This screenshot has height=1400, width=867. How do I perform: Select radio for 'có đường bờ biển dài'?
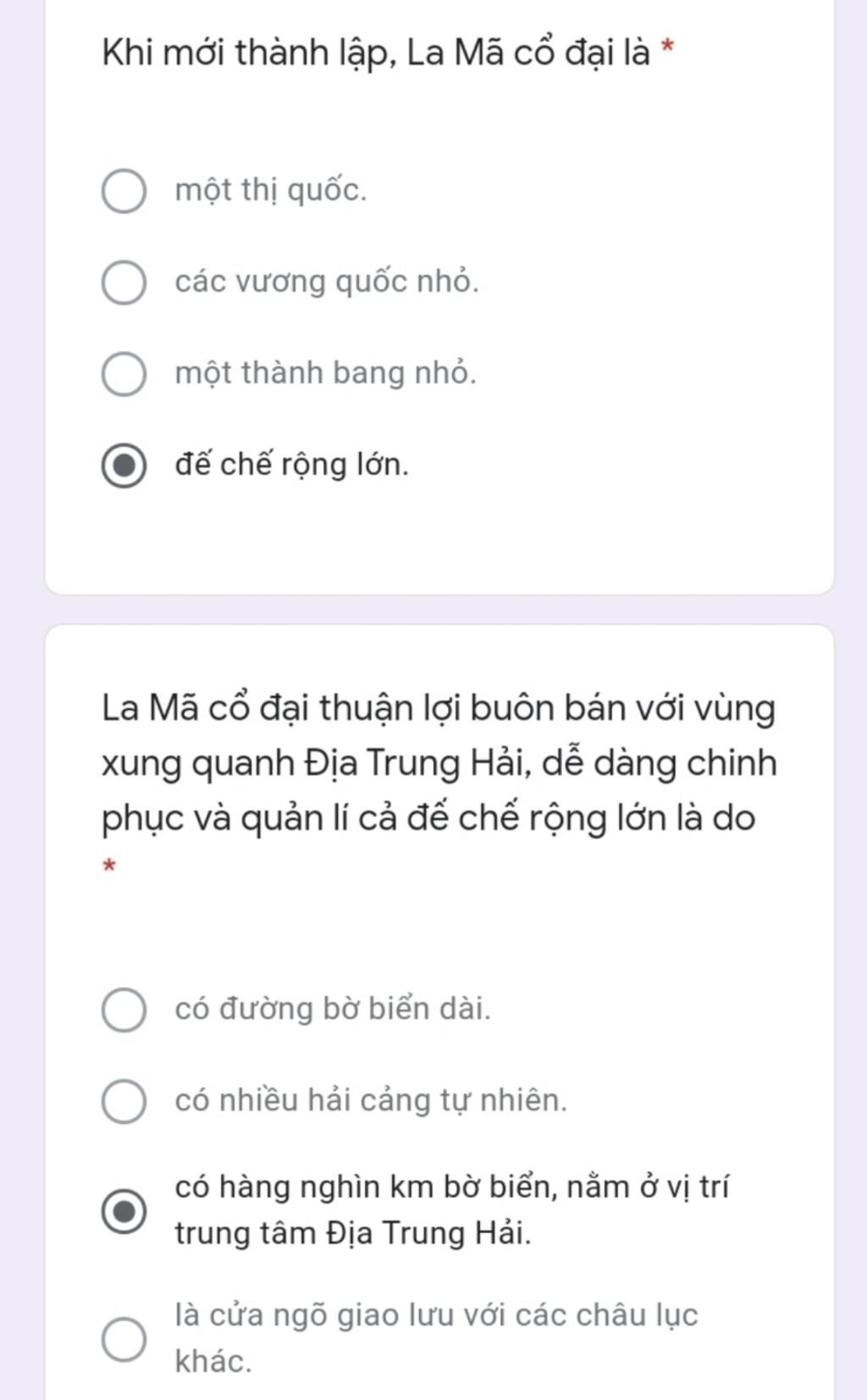point(124,1010)
